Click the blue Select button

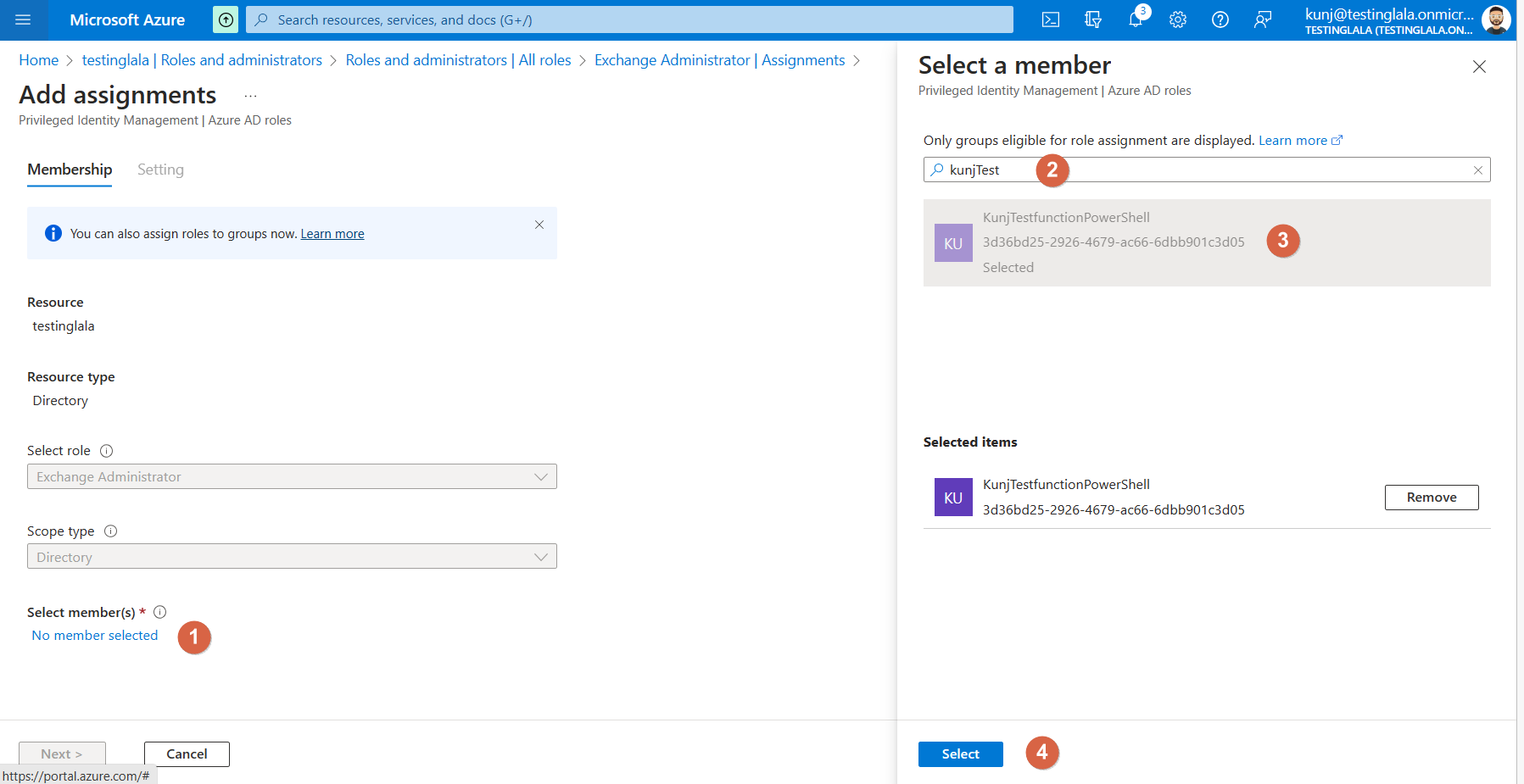[960, 753]
